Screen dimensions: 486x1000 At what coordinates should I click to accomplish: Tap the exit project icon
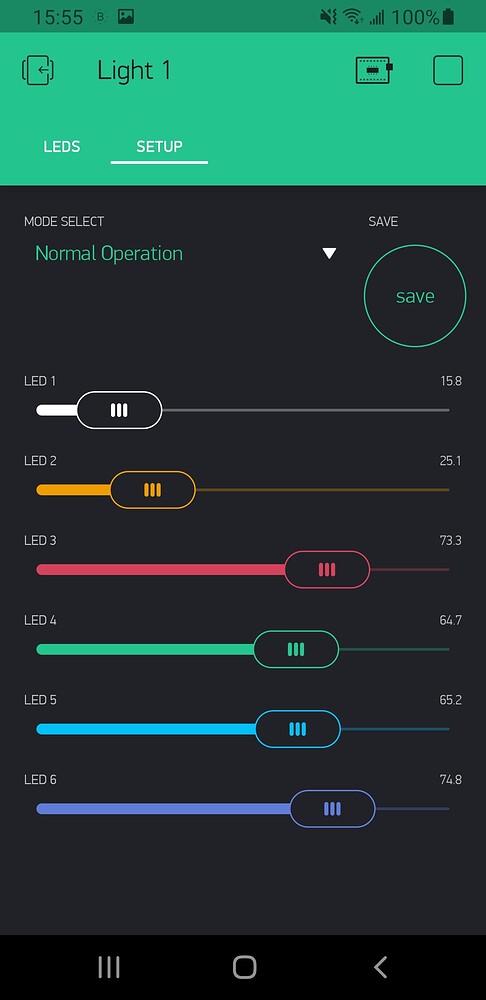click(38, 70)
